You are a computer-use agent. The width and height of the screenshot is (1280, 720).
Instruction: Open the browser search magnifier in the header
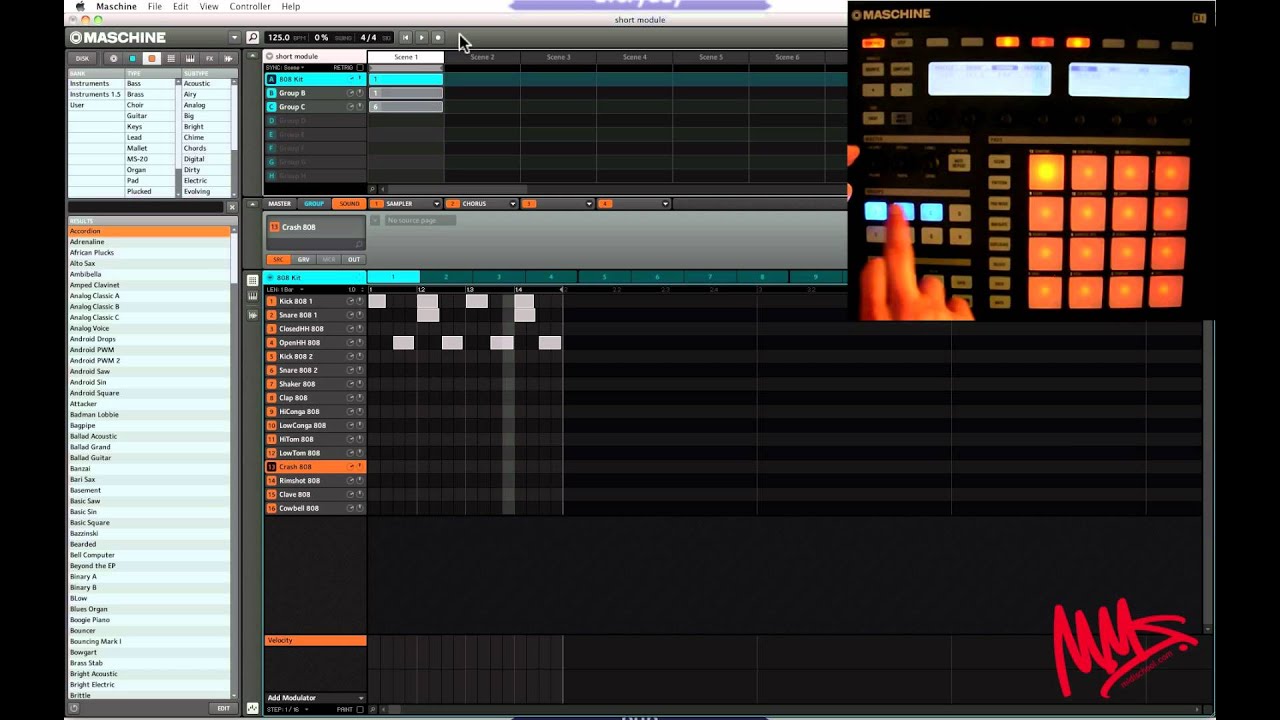pyautogui.click(x=252, y=38)
